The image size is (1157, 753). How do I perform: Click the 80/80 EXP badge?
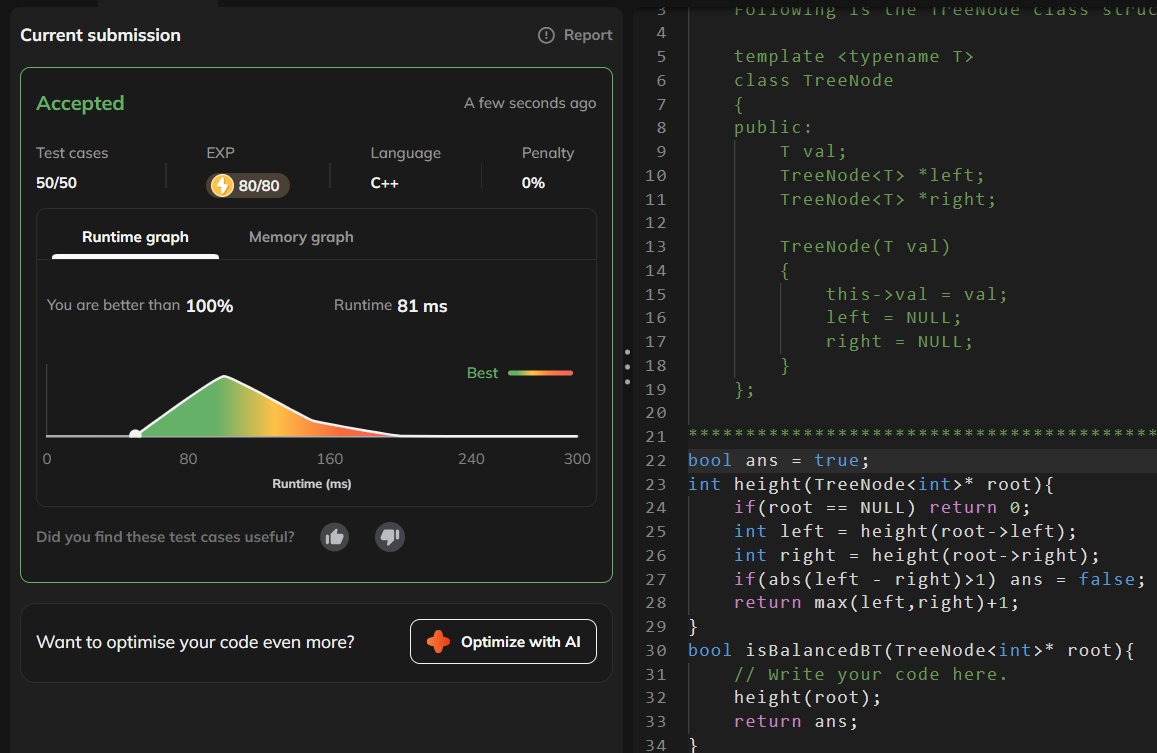coord(247,185)
